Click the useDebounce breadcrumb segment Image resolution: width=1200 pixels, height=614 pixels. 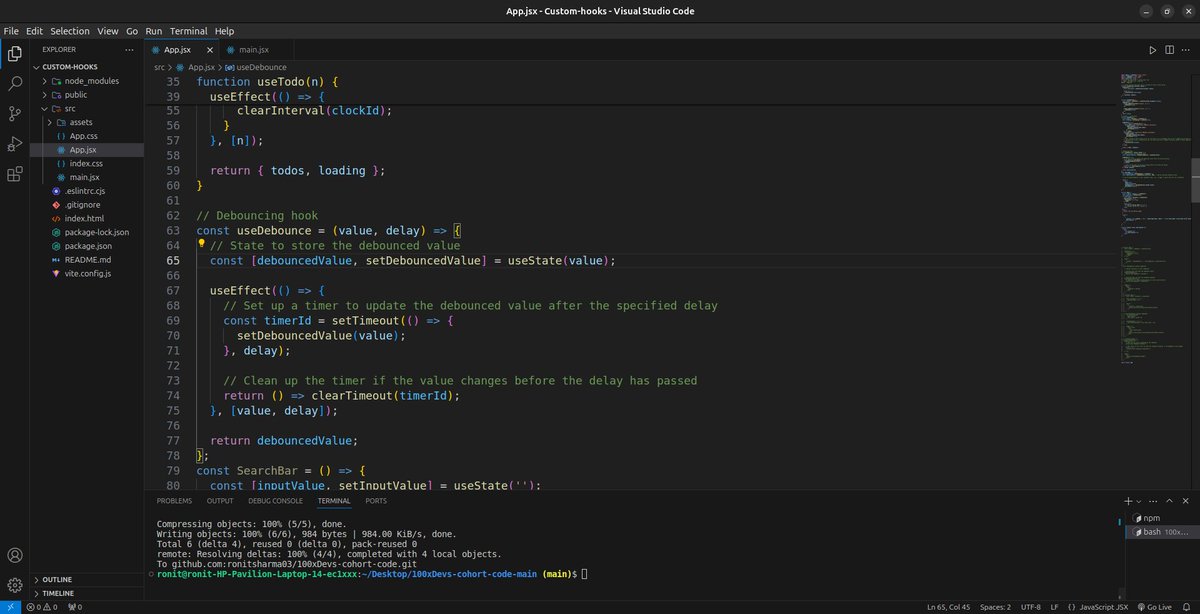click(x=255, y=67)
